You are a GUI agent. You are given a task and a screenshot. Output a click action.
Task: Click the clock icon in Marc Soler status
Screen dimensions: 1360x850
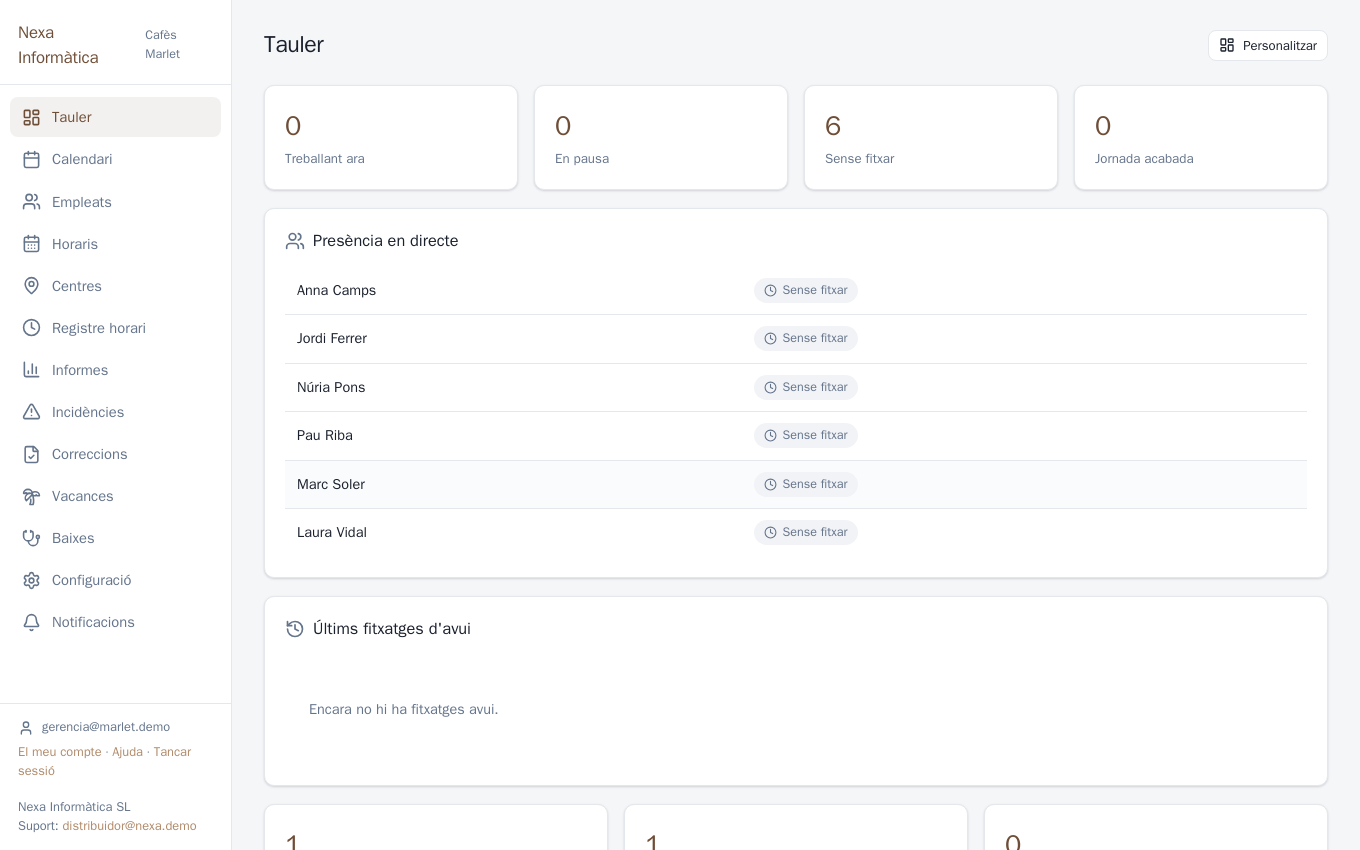pyautogui.click(x=771, y=485)
